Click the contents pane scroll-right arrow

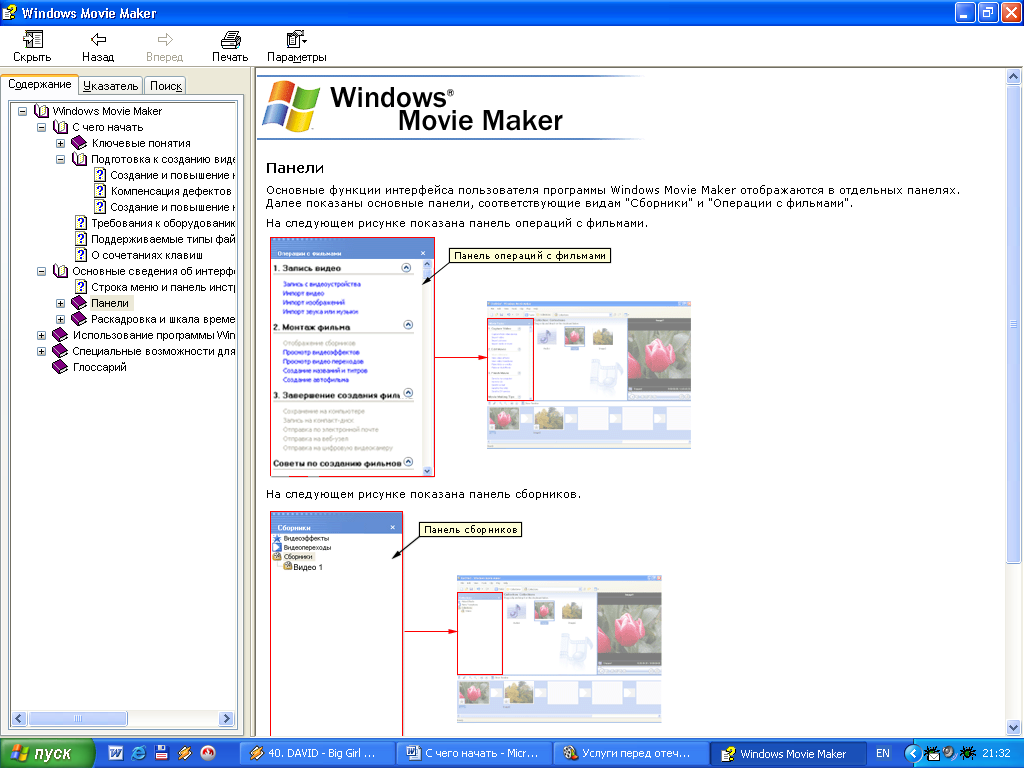coord(227,718)
